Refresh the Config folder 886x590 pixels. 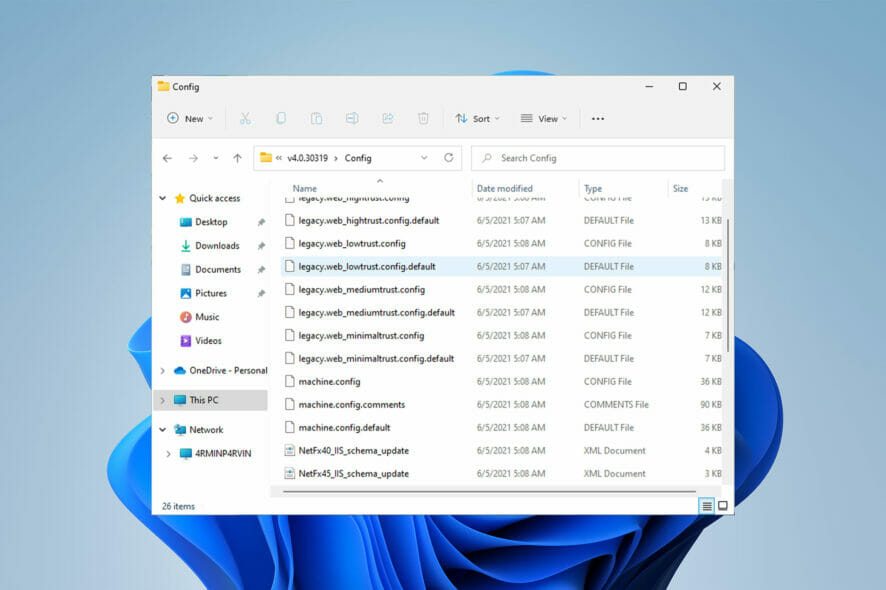(449, 158)
